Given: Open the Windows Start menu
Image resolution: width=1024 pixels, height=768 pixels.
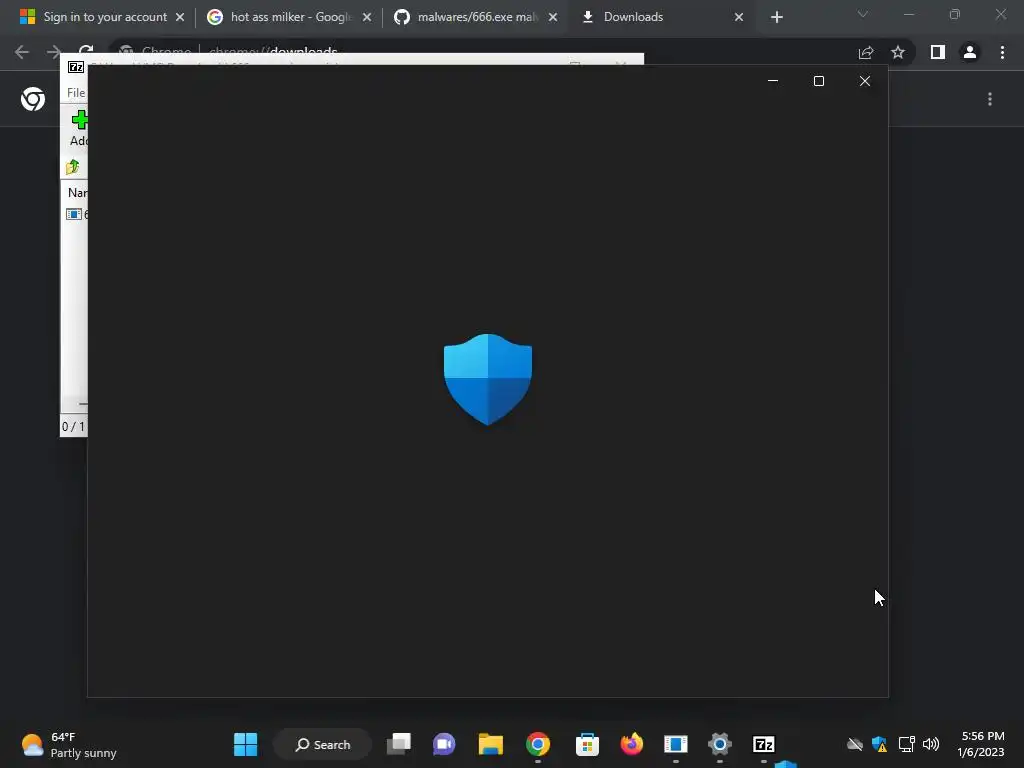Looking at the screenshot, I should tap(246, 744).
